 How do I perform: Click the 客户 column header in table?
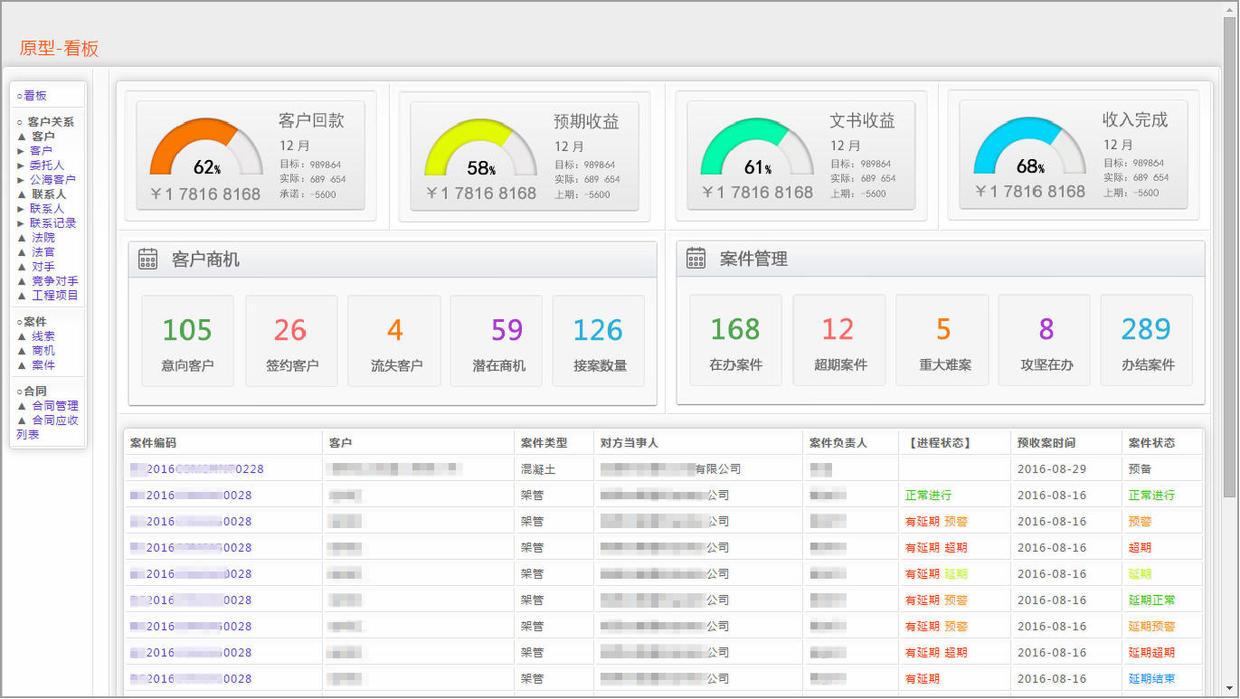[x=340, y=443]
